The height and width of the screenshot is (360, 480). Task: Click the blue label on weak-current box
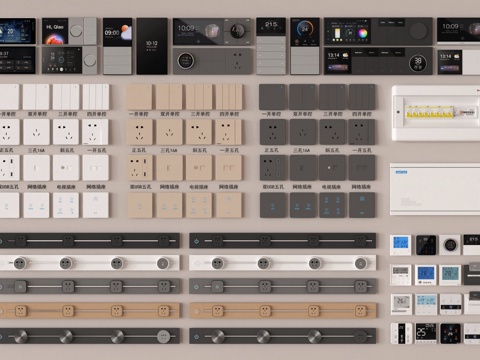[x=401, y=172]
